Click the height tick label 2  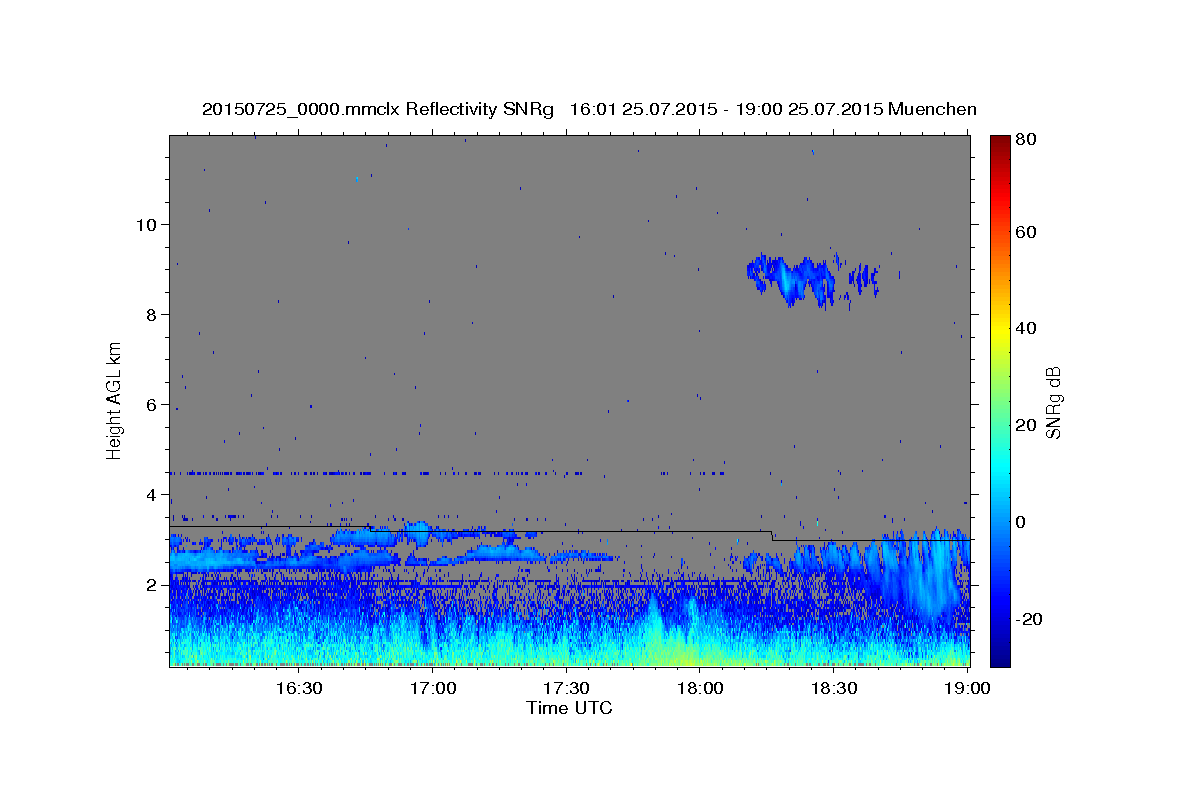(150, 584)
